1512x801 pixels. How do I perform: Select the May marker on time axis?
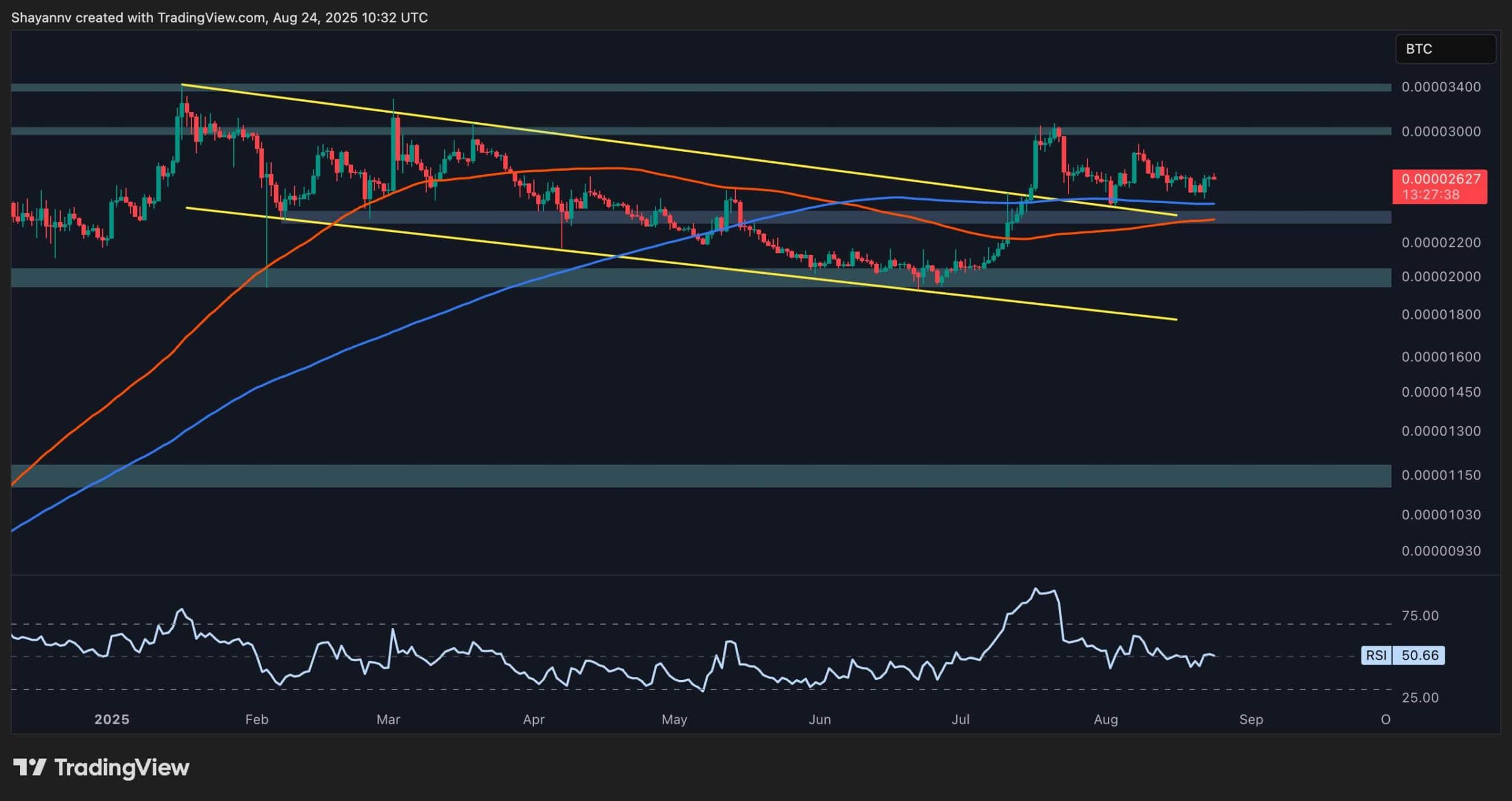(674, 720)
